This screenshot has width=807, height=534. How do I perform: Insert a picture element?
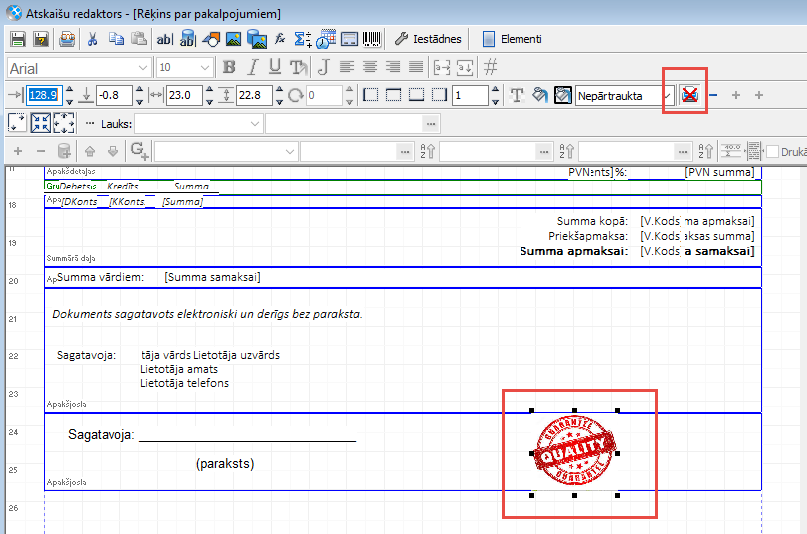(x=233, y=40)
